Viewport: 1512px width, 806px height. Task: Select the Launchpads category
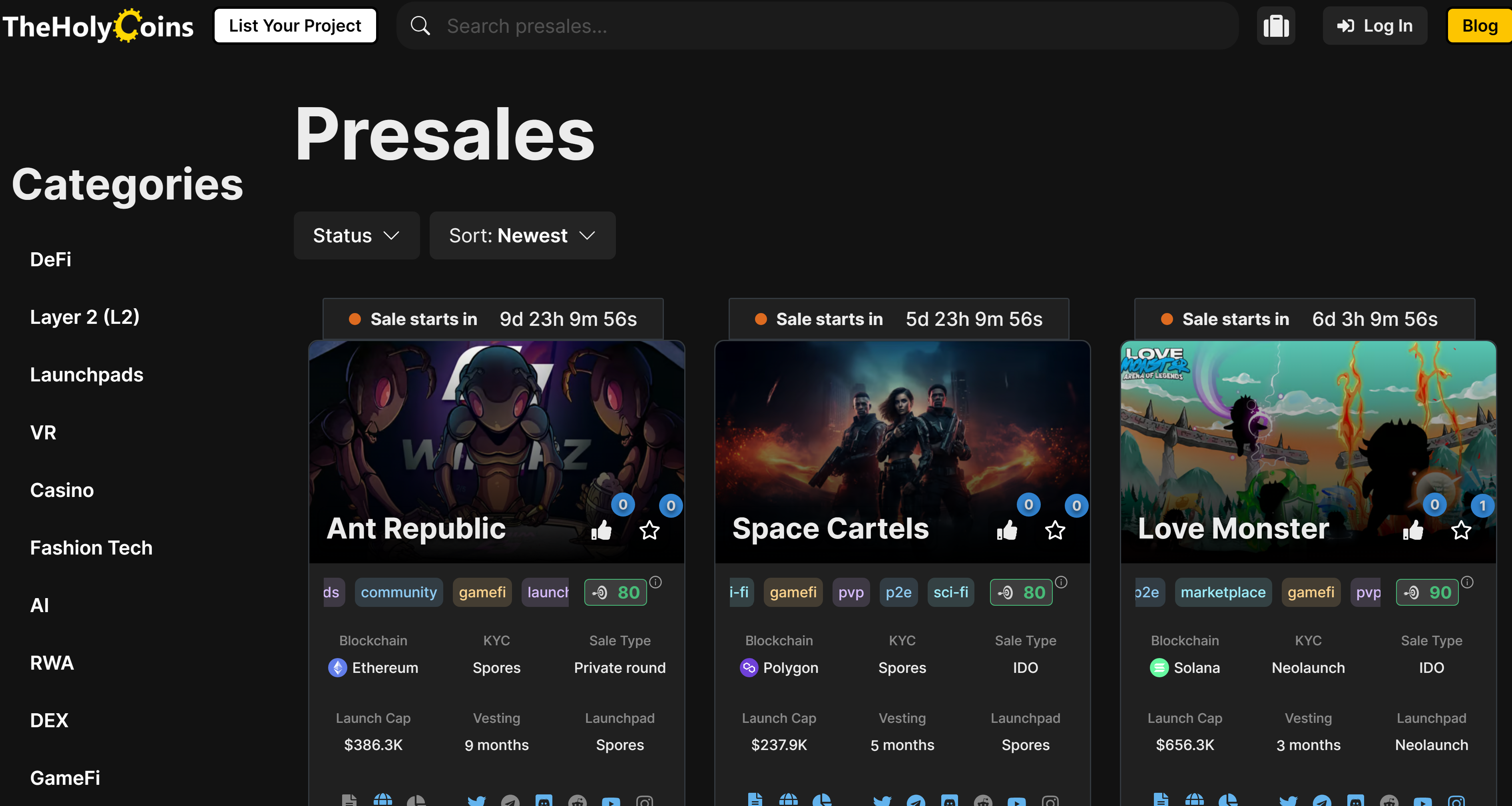[x=87, y=375]
